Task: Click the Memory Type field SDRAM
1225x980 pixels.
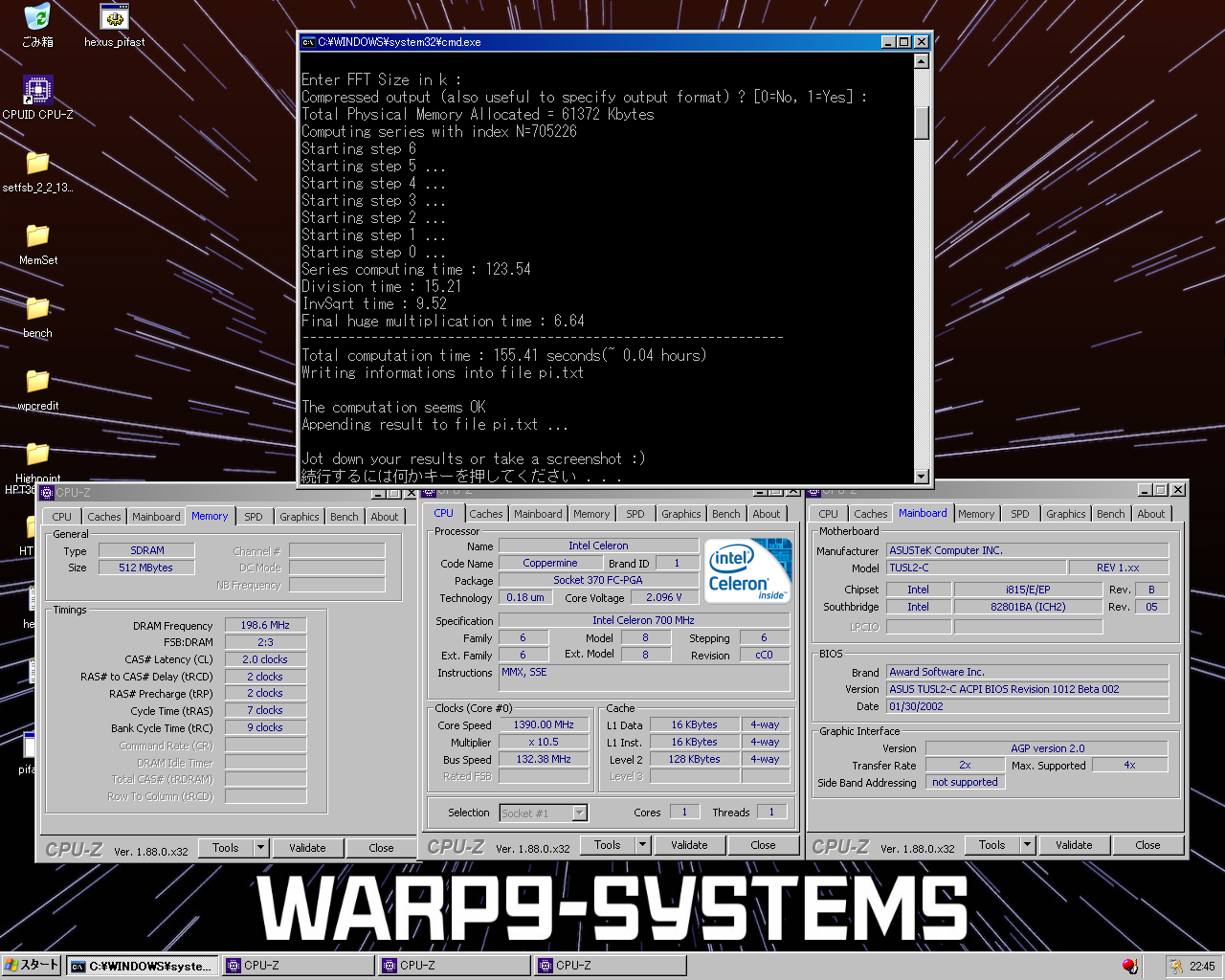Action: click(x=147, y=550)
